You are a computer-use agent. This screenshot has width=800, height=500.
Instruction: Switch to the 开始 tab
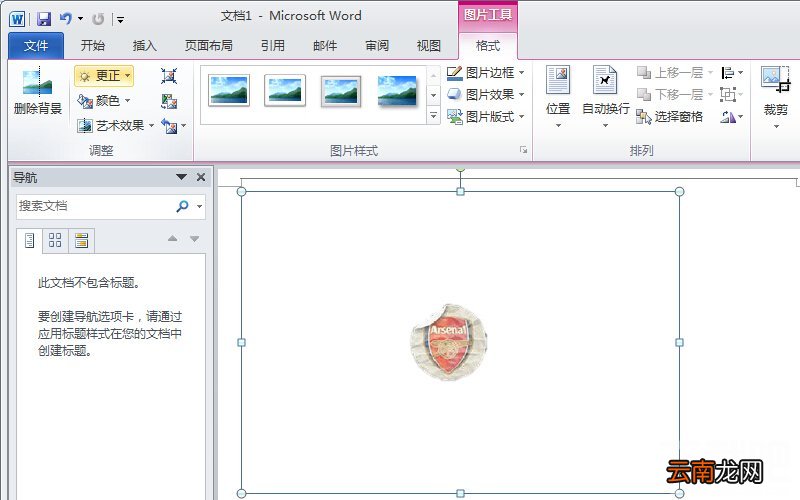point(92,45)
